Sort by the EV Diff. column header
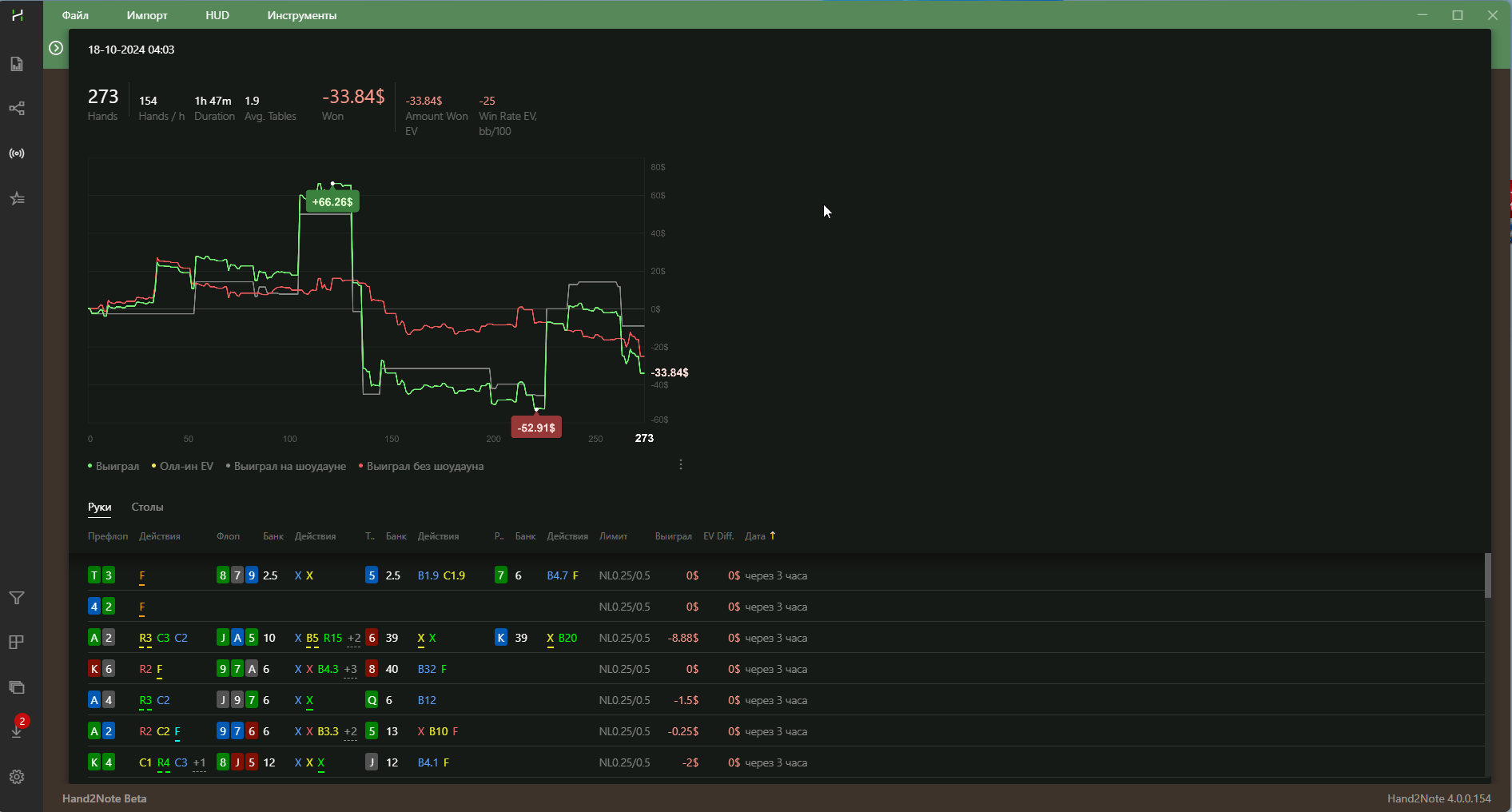 point(718,536)
